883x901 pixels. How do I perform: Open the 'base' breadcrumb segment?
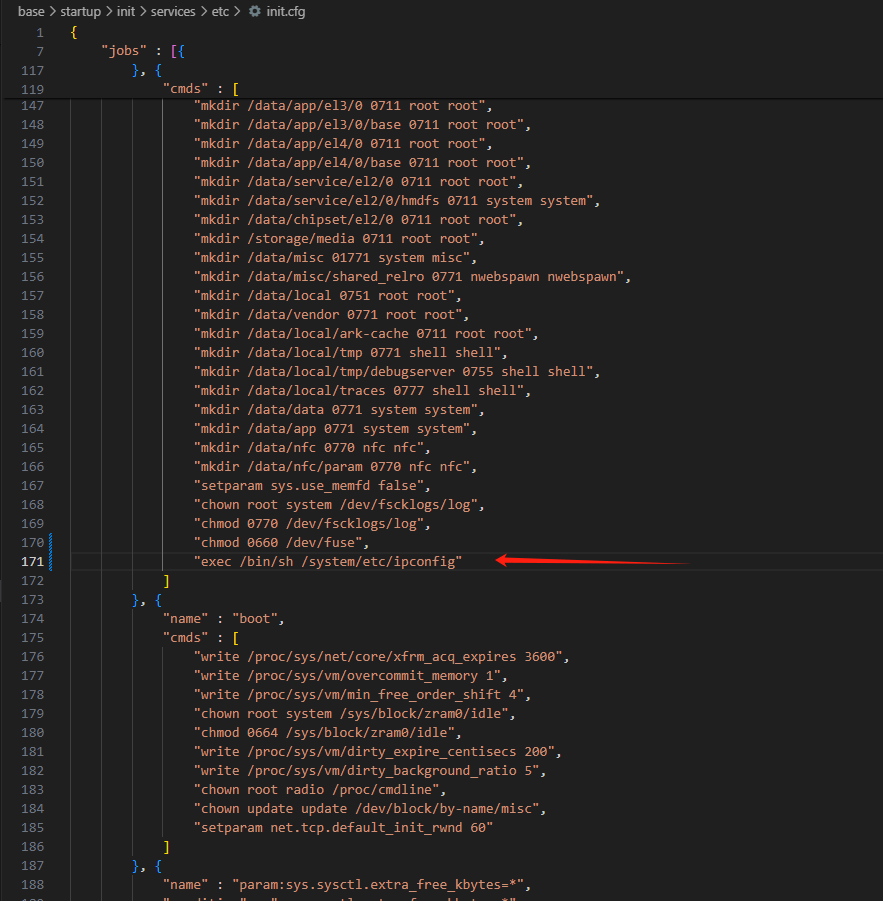click(x=31, y=11)
